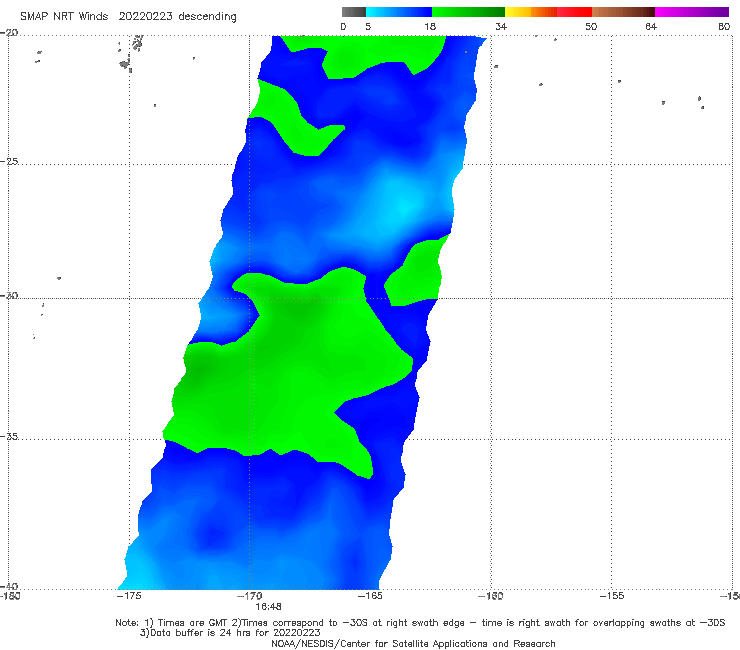This screenshot has height=650, width=740.
Task: Click the longitude label -165
Action: pos(370,596)
